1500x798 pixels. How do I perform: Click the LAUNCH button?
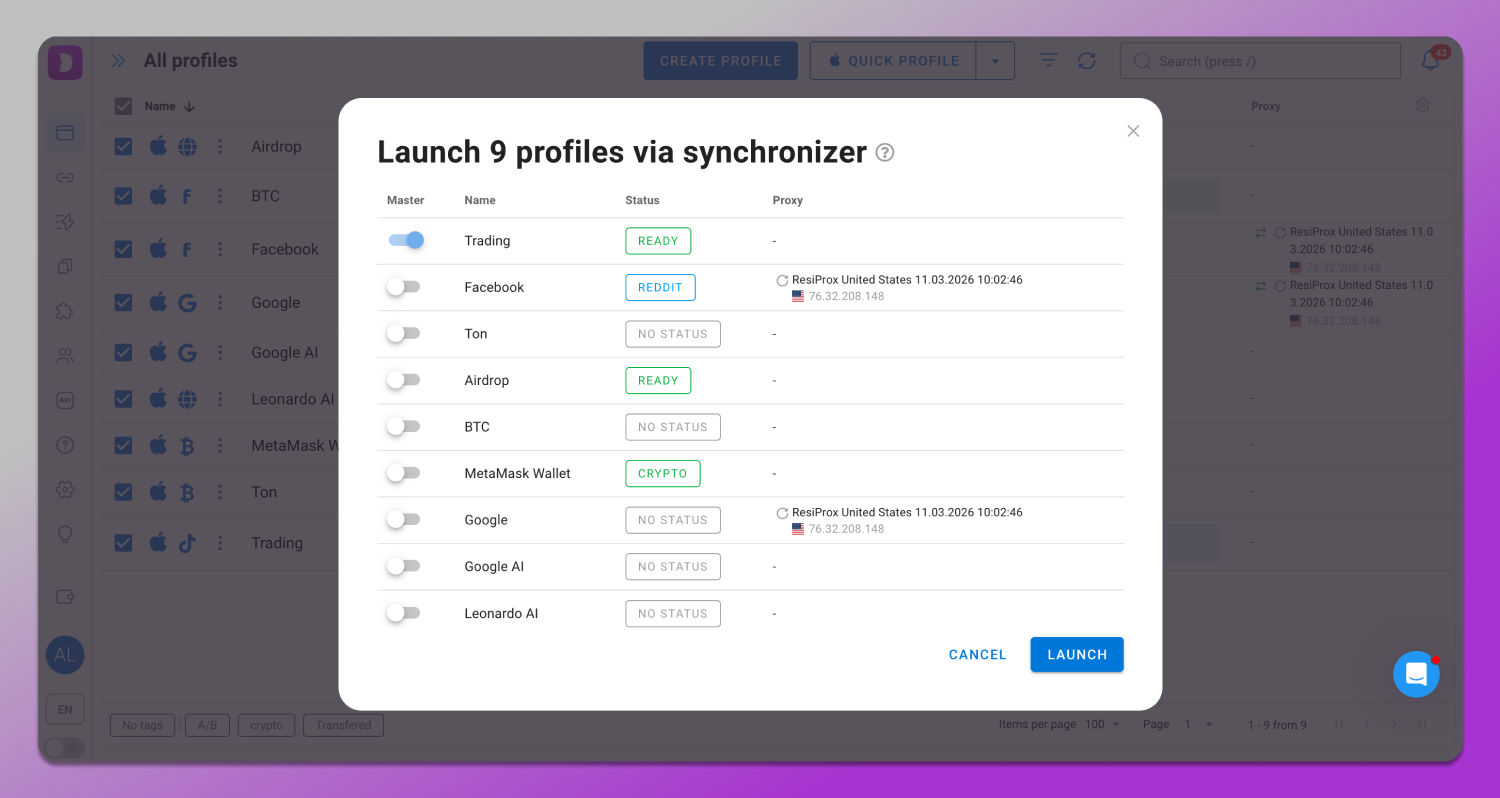[x=1077, y=654]
